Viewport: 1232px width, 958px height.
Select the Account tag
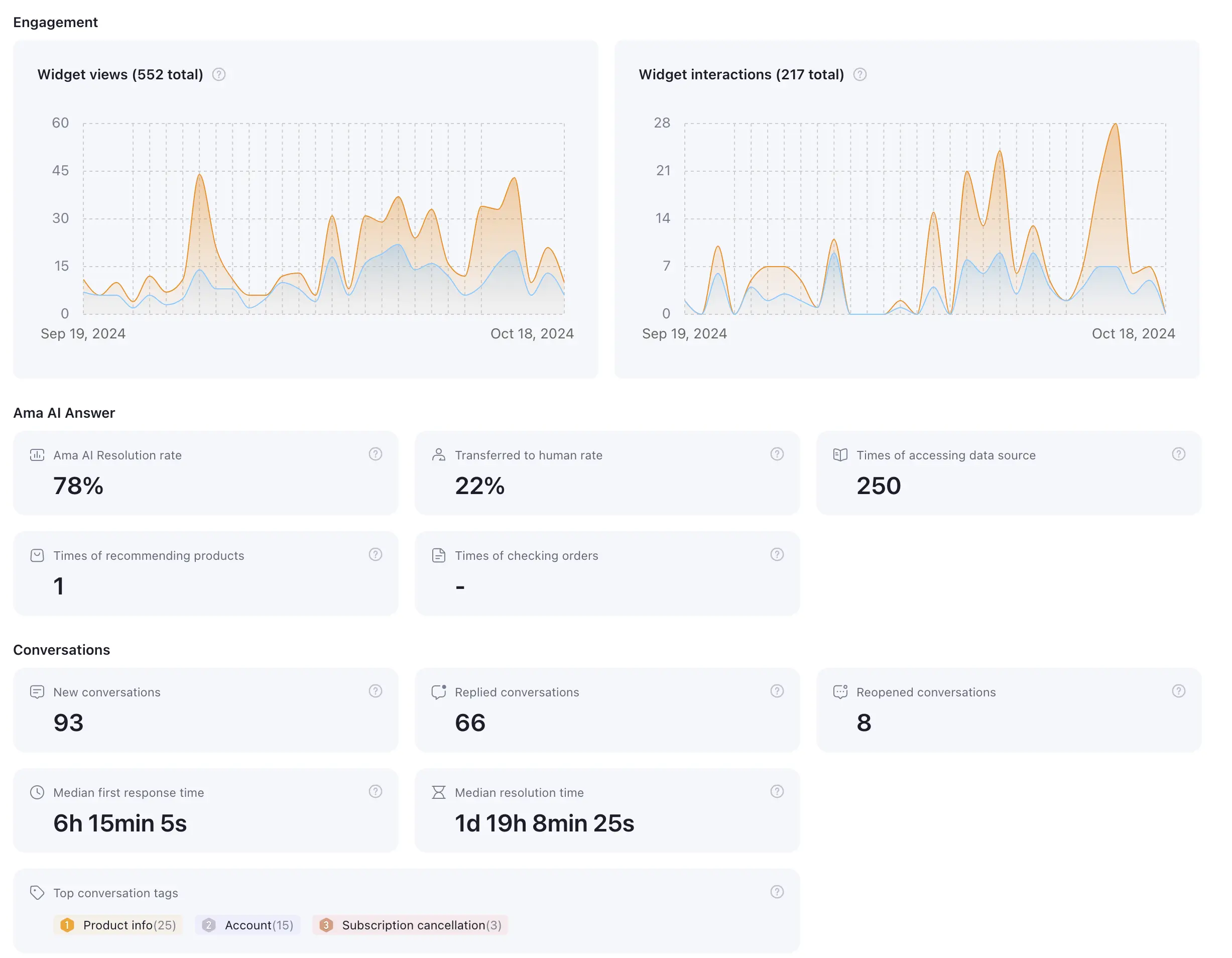pyautogui.click(x=247, y=925)
